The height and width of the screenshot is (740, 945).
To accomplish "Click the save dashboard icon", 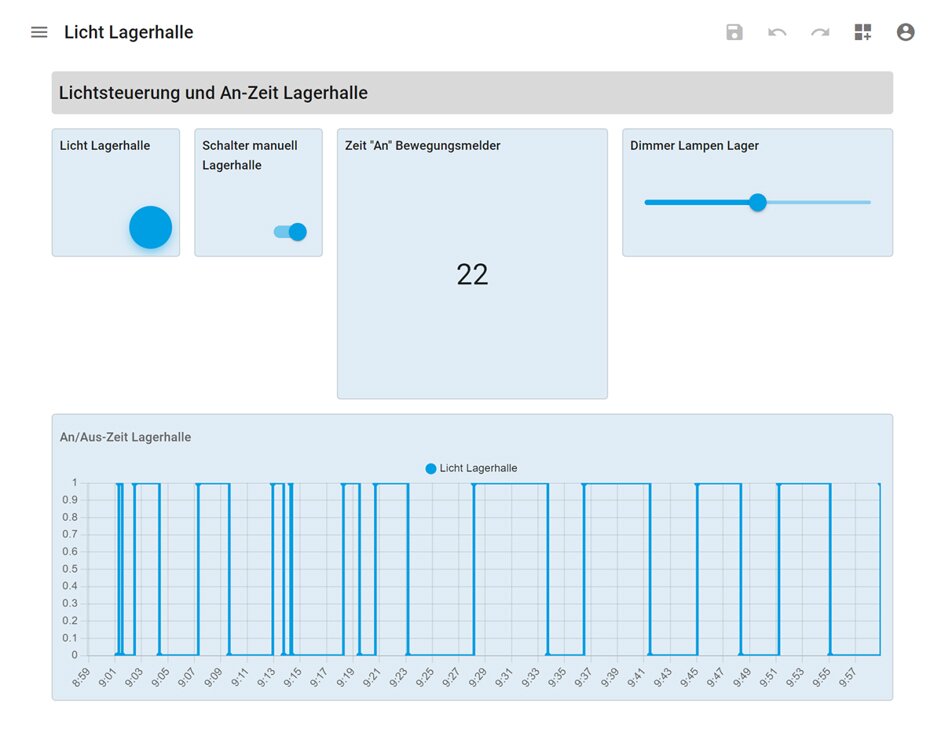I will point(734,32).
